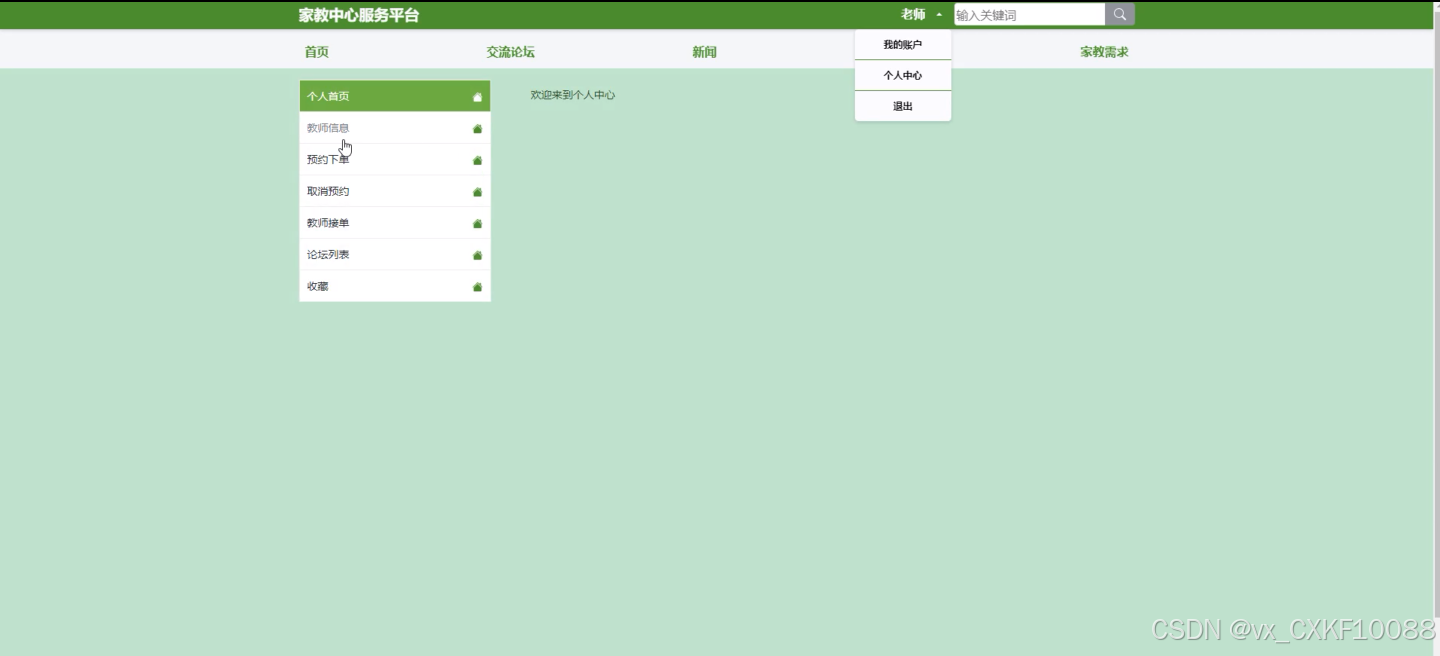Viewport: 1440px width, 656px height.
Task: Open 教师接单 sidebar item
Action: coord(395,223)
